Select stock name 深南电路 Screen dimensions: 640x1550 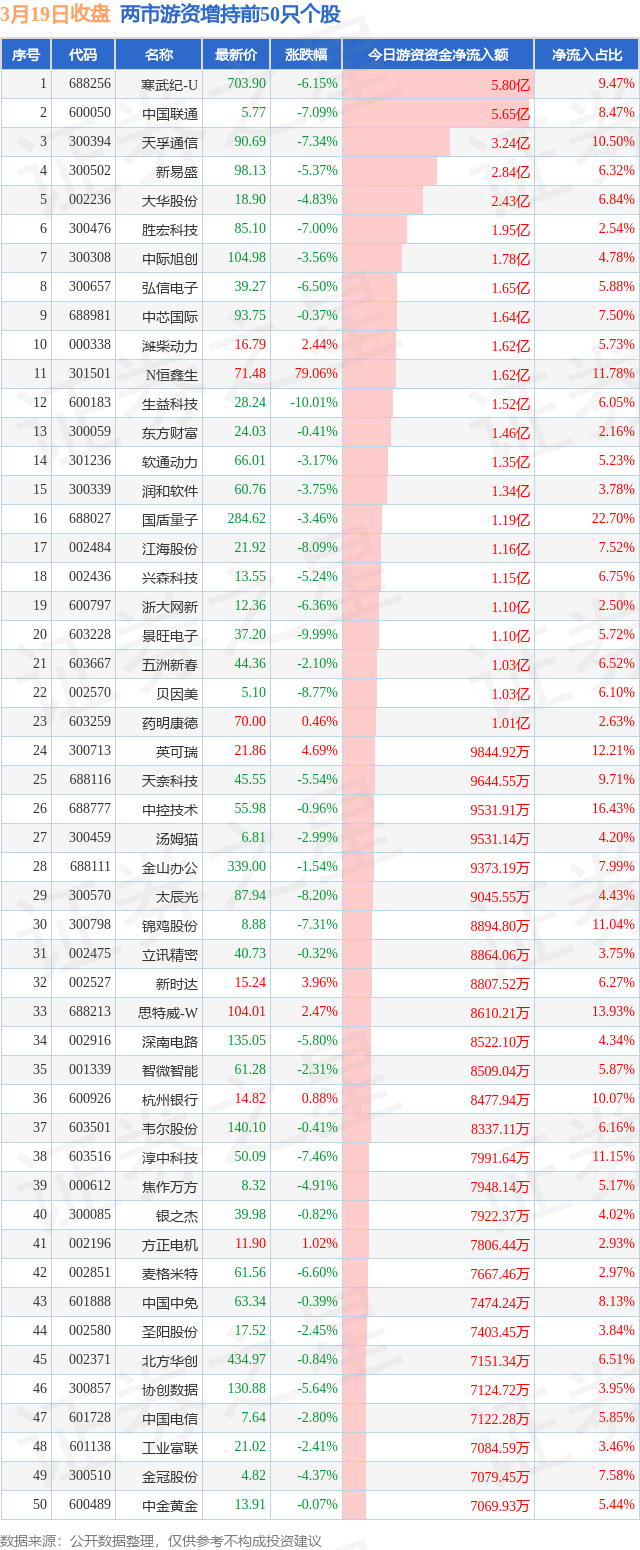click(x=170, y=1042)
